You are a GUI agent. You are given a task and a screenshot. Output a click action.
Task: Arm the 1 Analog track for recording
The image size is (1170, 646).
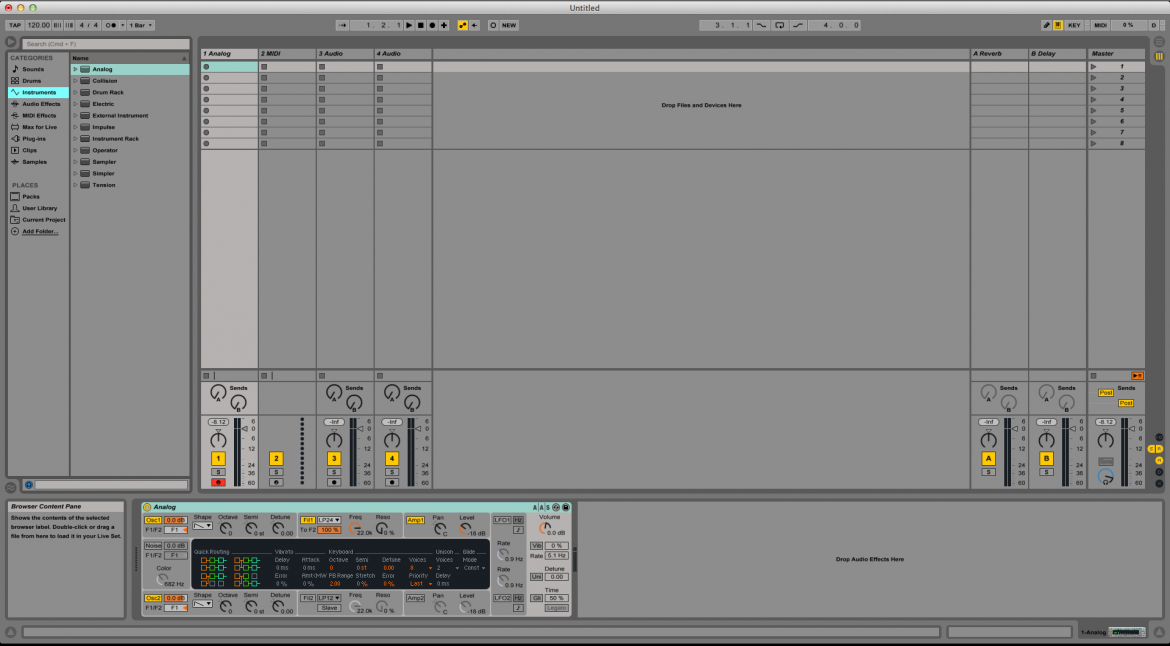point(217,481)
